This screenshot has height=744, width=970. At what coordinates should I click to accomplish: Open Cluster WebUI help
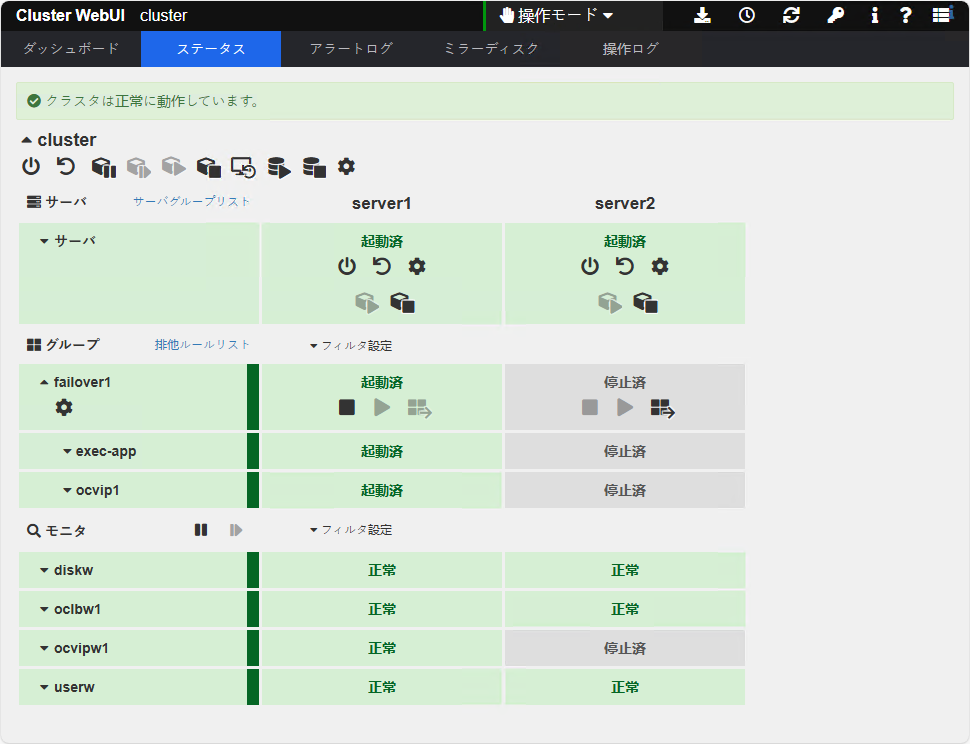coord(906,16)
